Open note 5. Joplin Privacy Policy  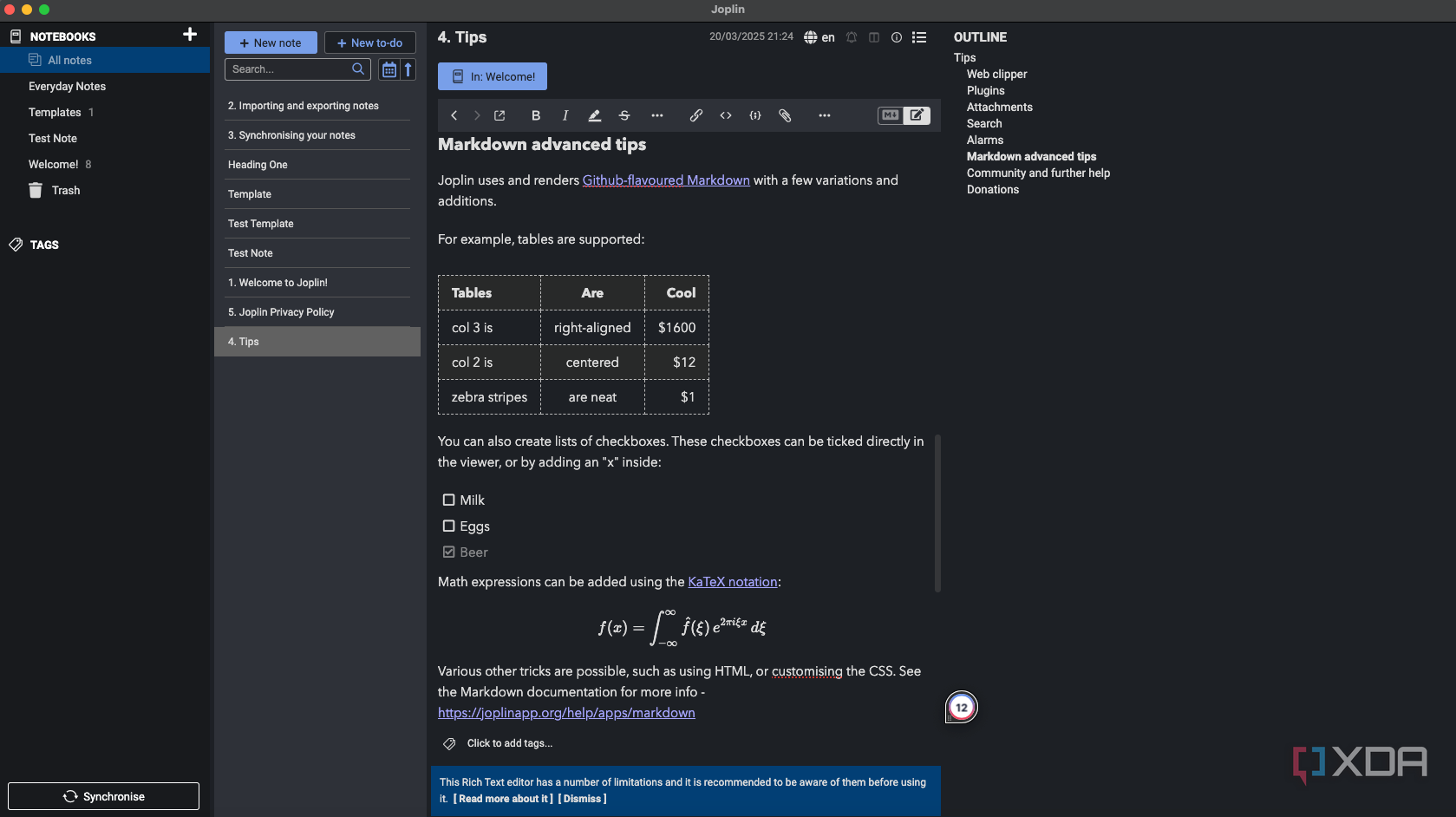[317, 312]
